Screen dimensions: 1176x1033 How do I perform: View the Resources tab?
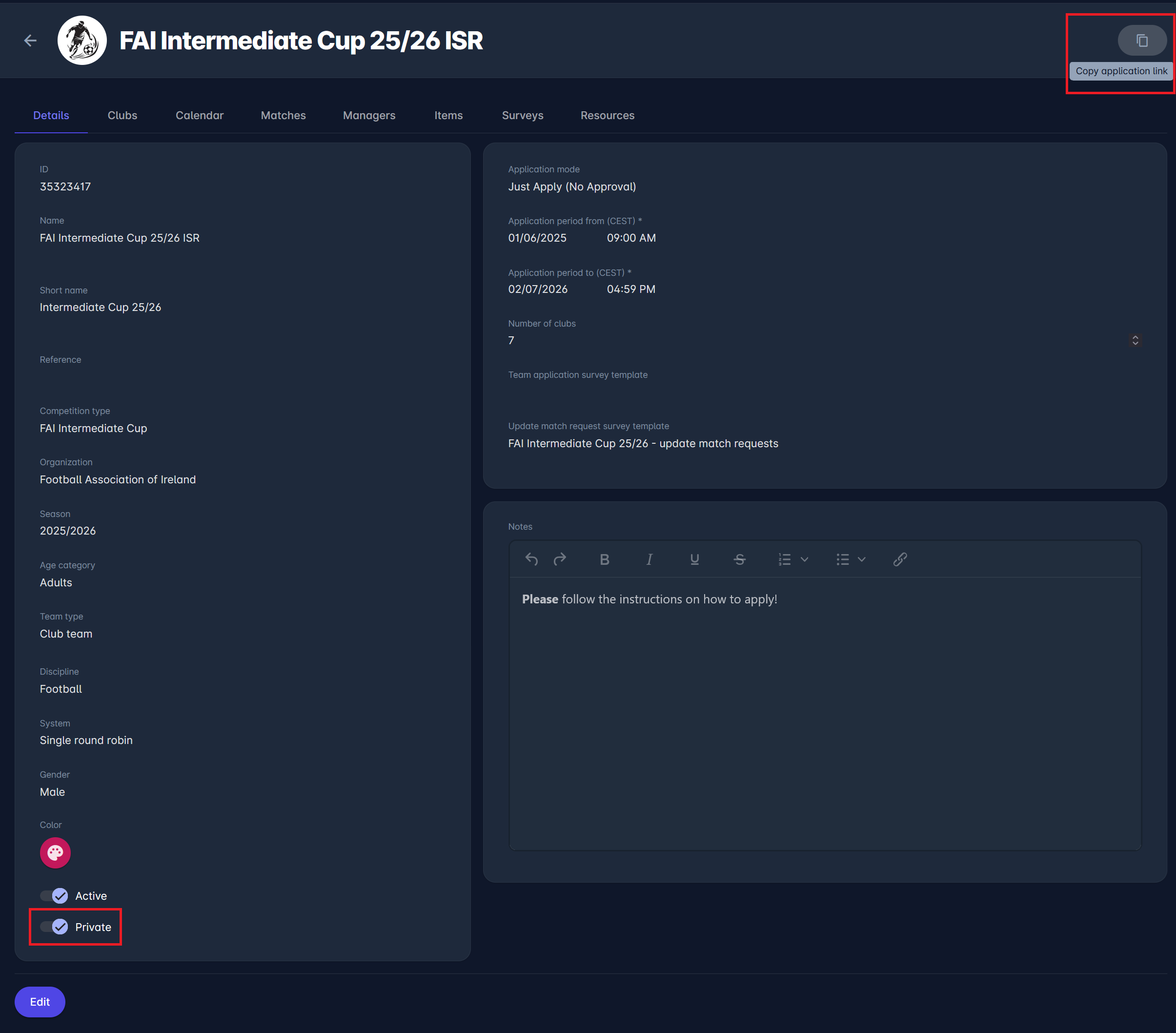(608, 115)
